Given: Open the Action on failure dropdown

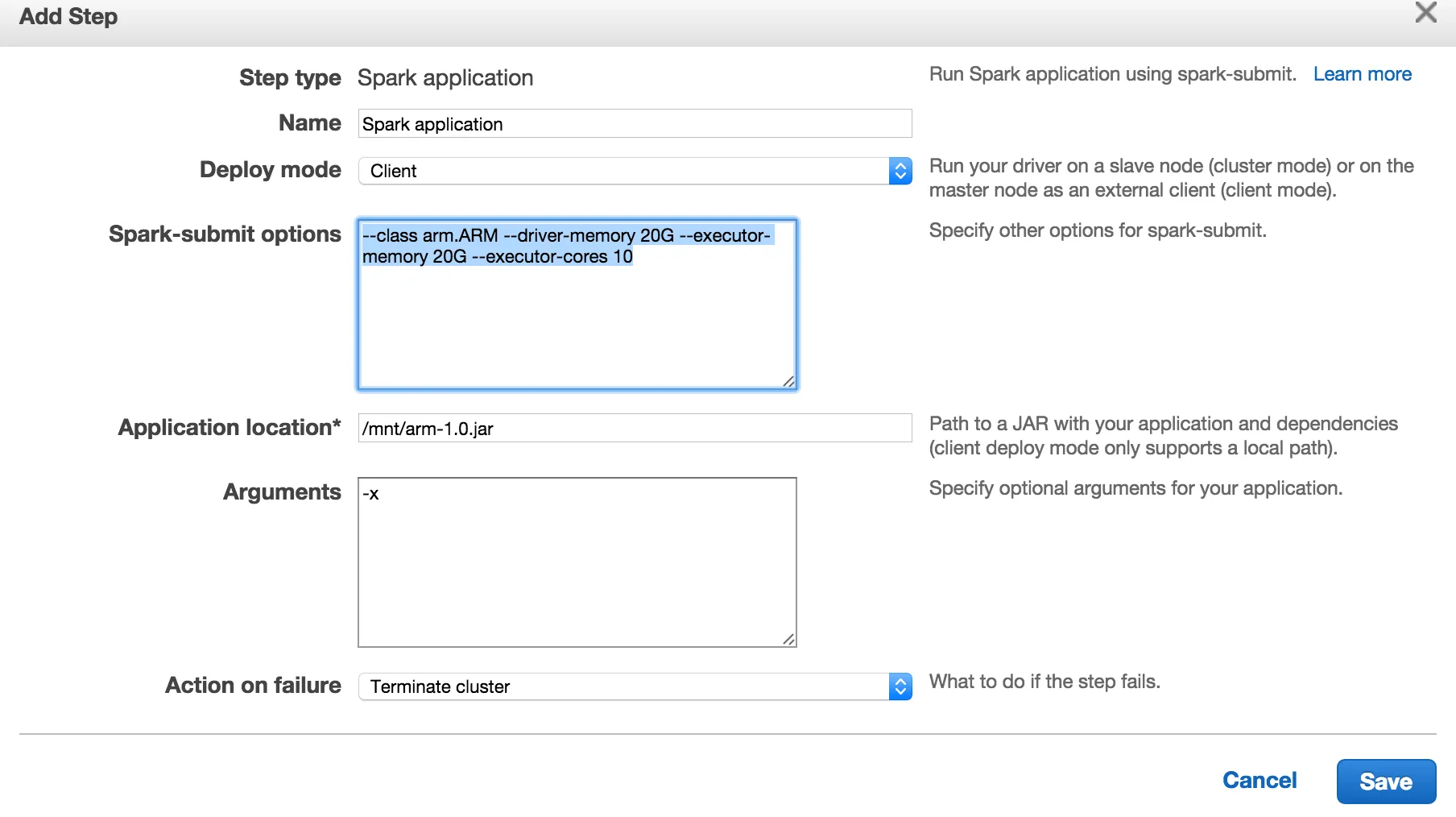Looking at the screenshot, I should [x=635, y=686].
